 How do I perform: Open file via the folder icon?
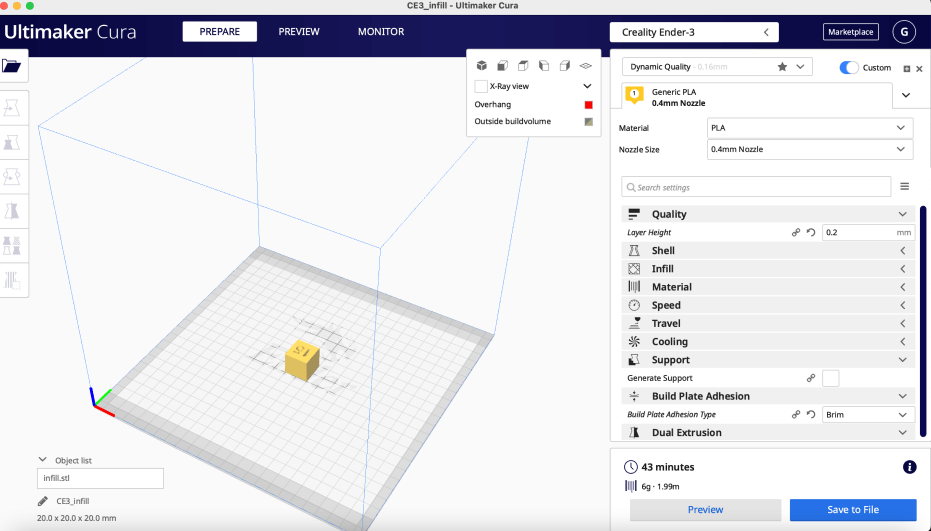click(11, 65)
